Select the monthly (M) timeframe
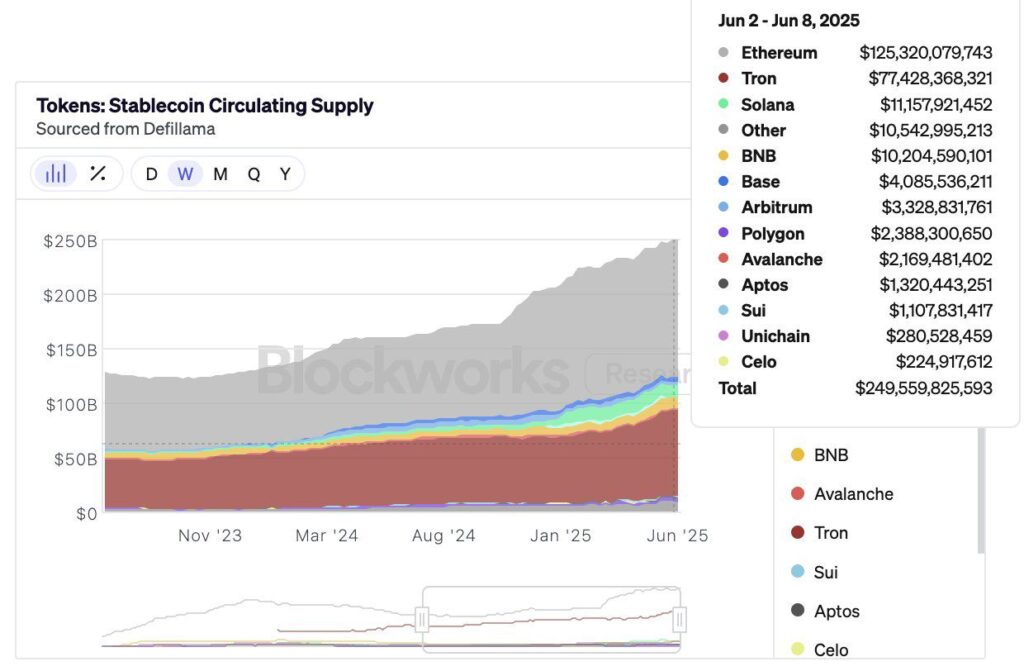Viewport: 1024px width, 671px height. 220,174
